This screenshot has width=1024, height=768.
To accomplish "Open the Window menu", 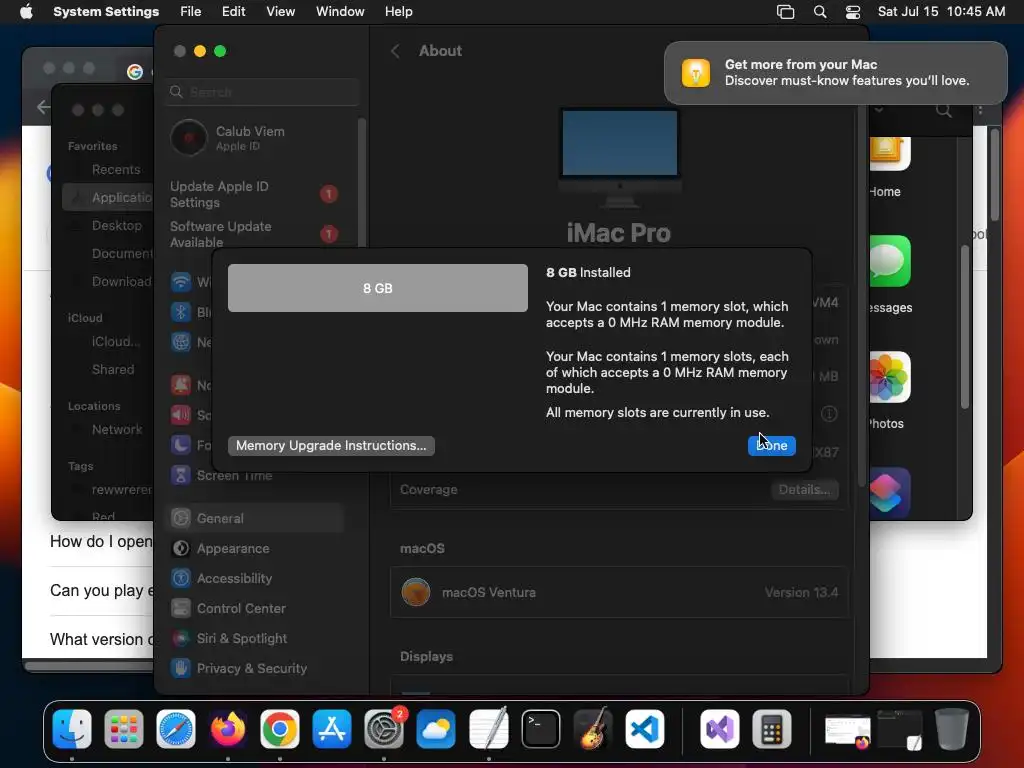I will (x=340, y=12).
